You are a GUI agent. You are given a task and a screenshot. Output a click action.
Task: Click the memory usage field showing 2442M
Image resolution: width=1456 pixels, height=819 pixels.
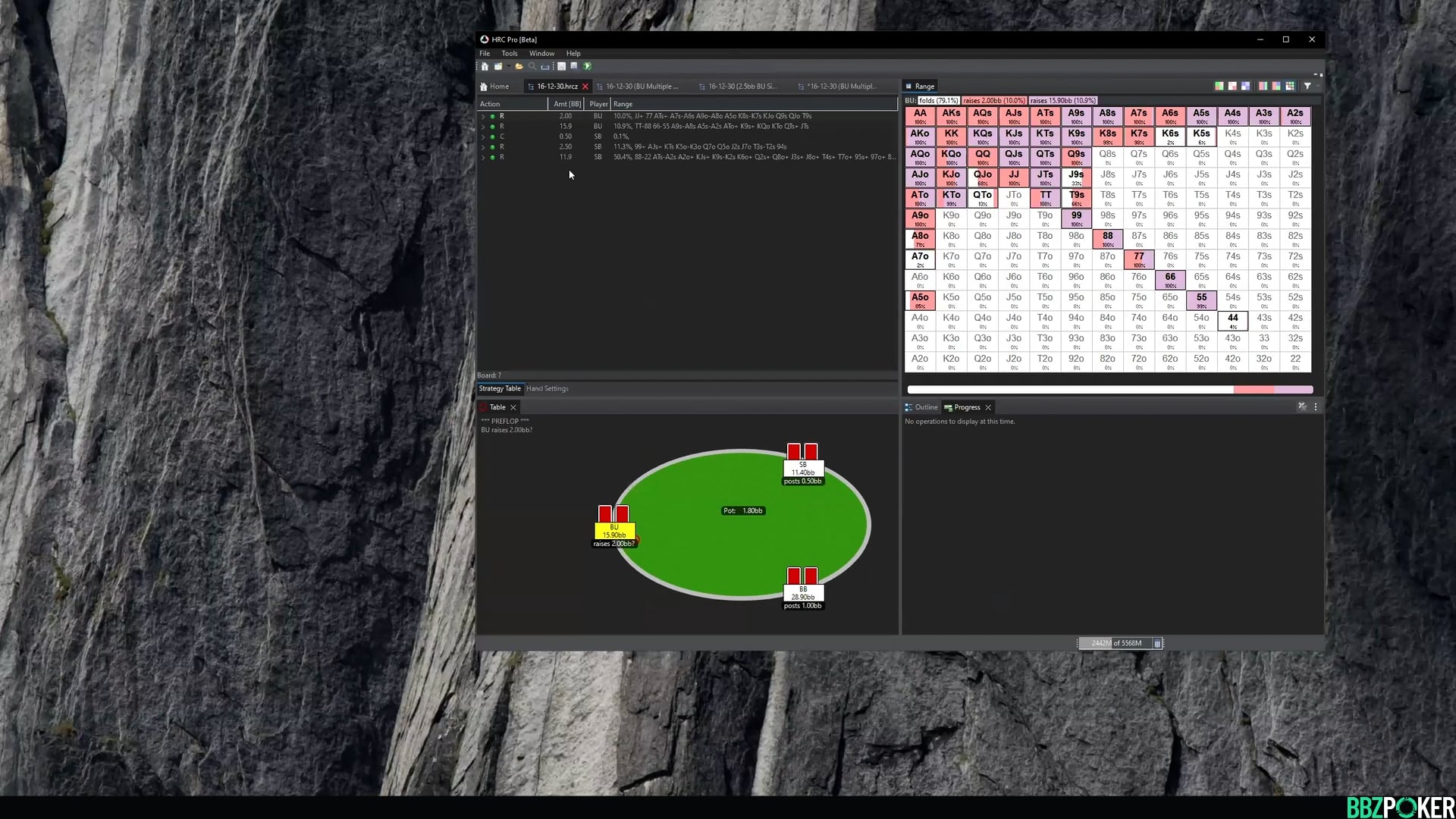[1116, 642]
